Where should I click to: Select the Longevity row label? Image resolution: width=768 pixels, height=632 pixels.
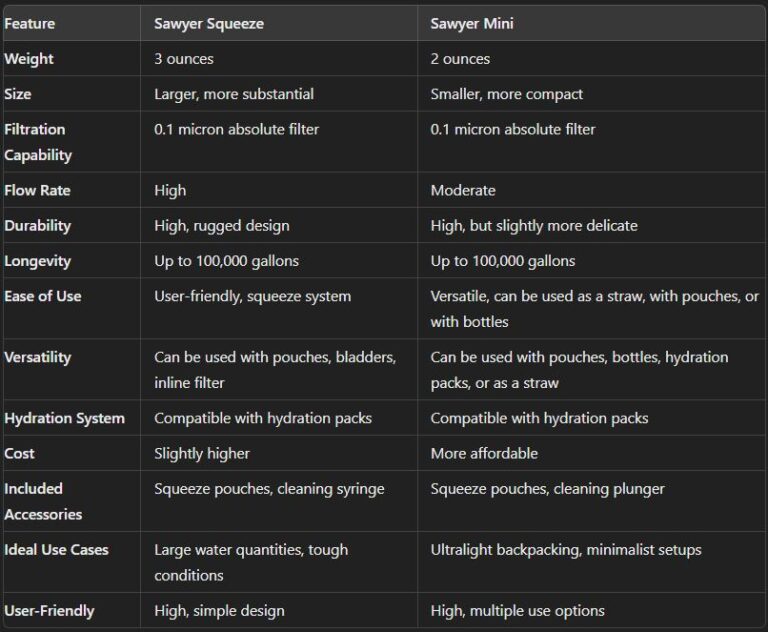pyautogui.click(x=37, y=261)
